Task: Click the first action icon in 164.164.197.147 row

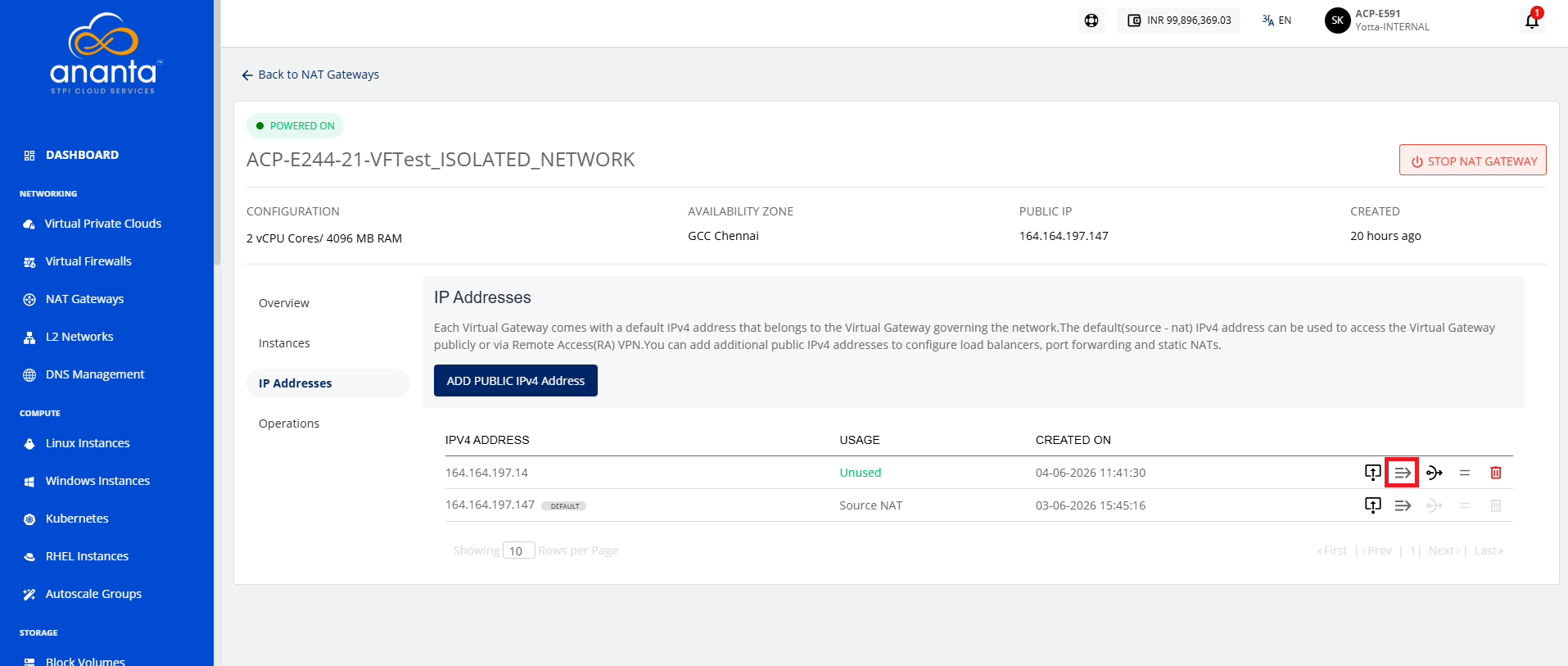Action: 1373,505
